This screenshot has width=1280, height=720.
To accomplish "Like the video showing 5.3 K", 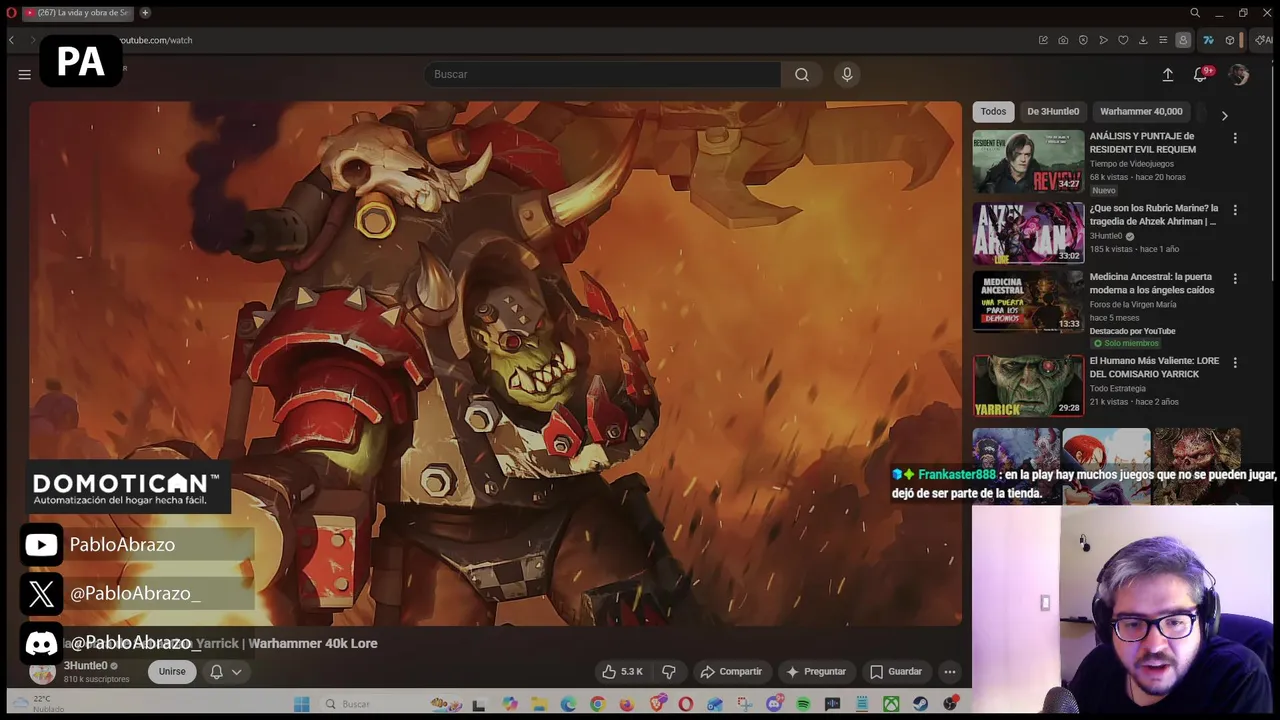I will (x=622, y=672).
